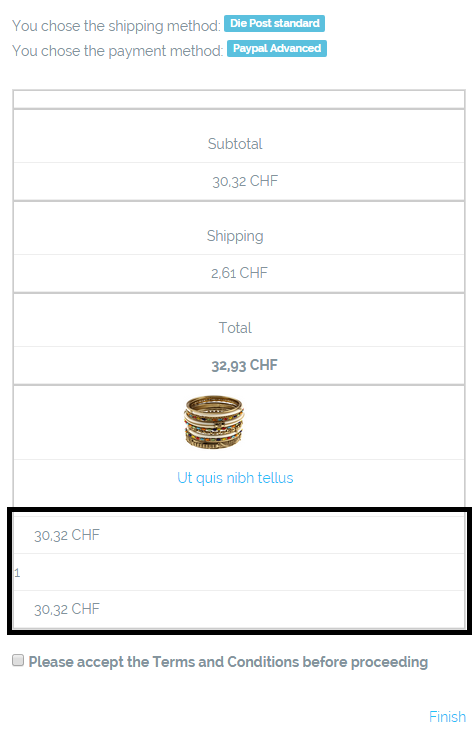Select the quantity value 1 in product row
Viewport: 472px width, 747px height.
(x=17, y=573)
